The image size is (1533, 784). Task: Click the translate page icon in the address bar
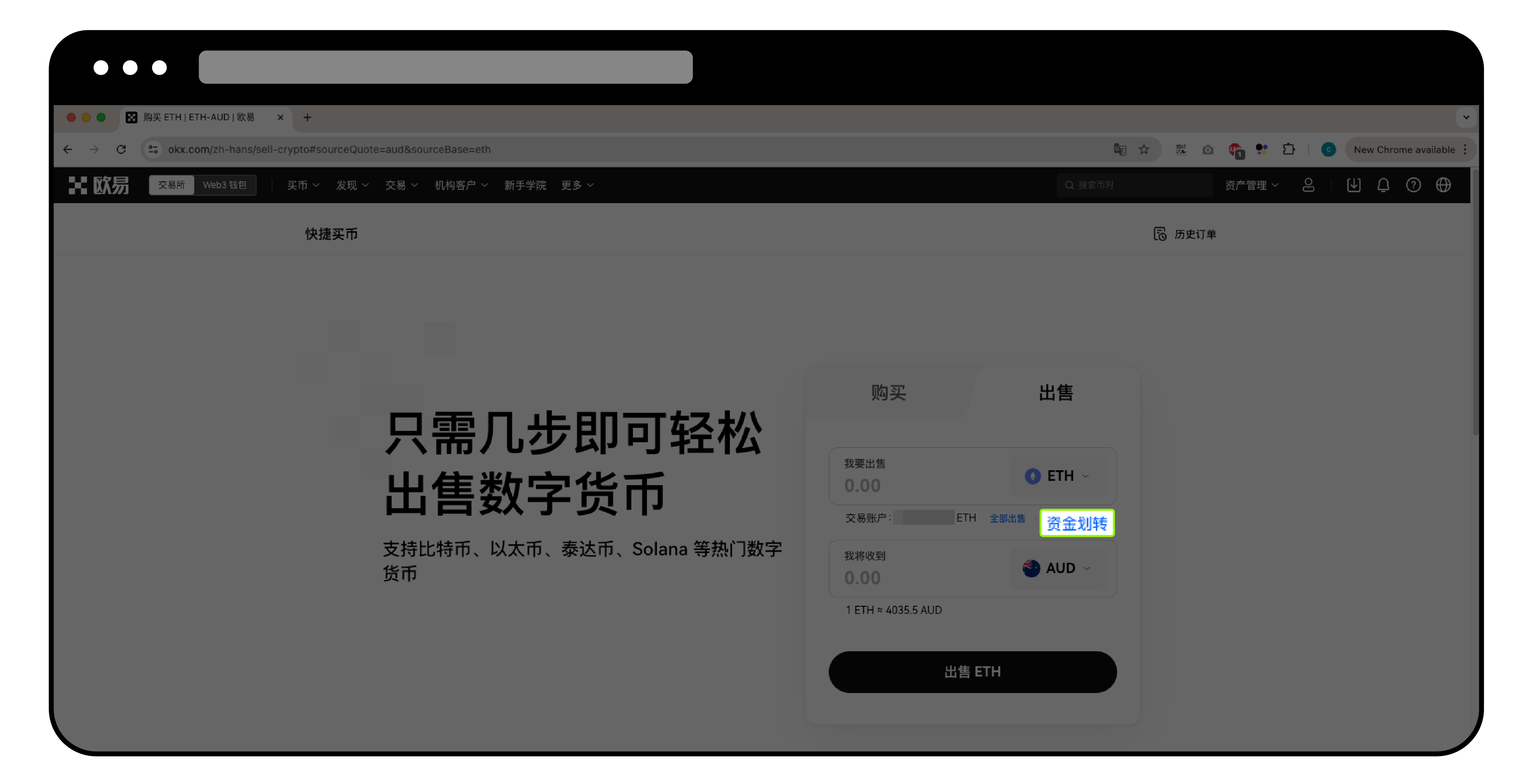click(x=1120, y=150)
